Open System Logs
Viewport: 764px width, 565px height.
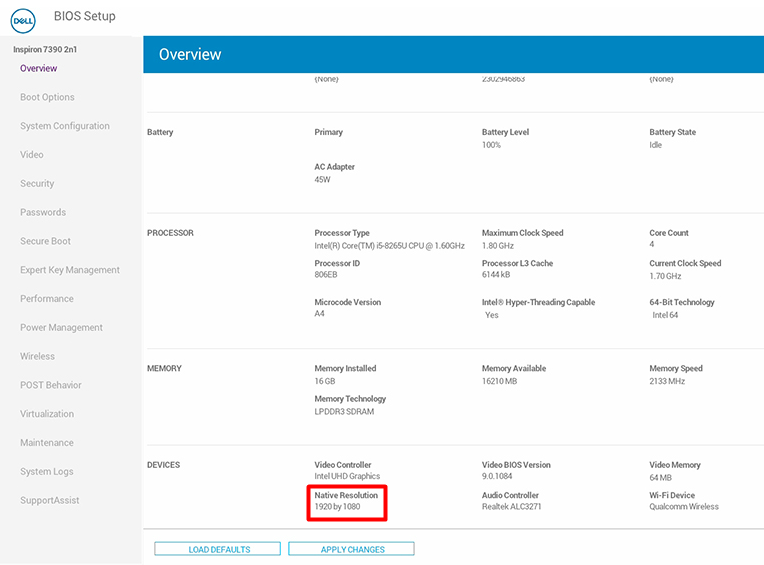(47, 471)
